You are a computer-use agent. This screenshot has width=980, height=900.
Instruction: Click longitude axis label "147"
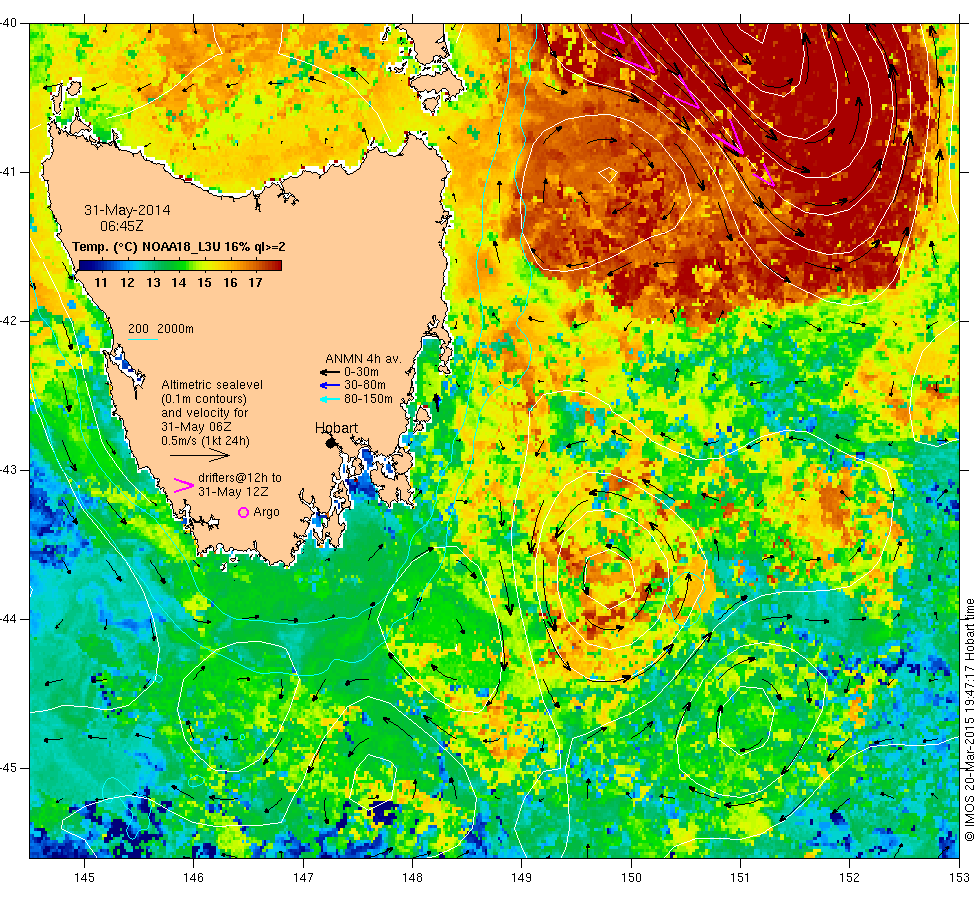(303, 878)
